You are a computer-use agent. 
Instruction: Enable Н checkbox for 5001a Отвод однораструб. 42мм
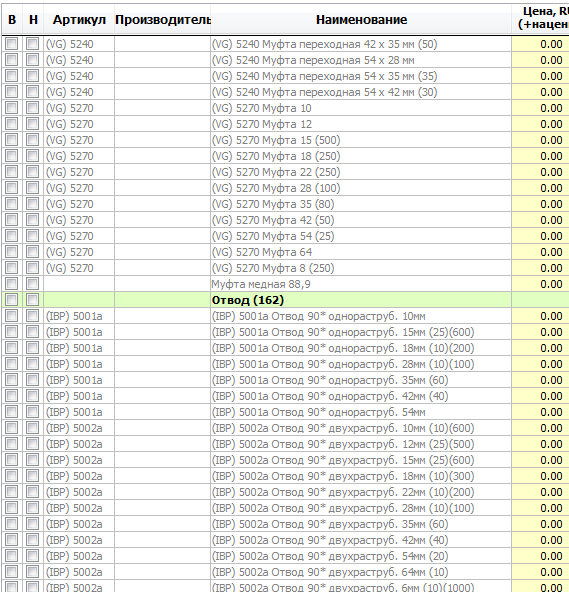point(32,396)
